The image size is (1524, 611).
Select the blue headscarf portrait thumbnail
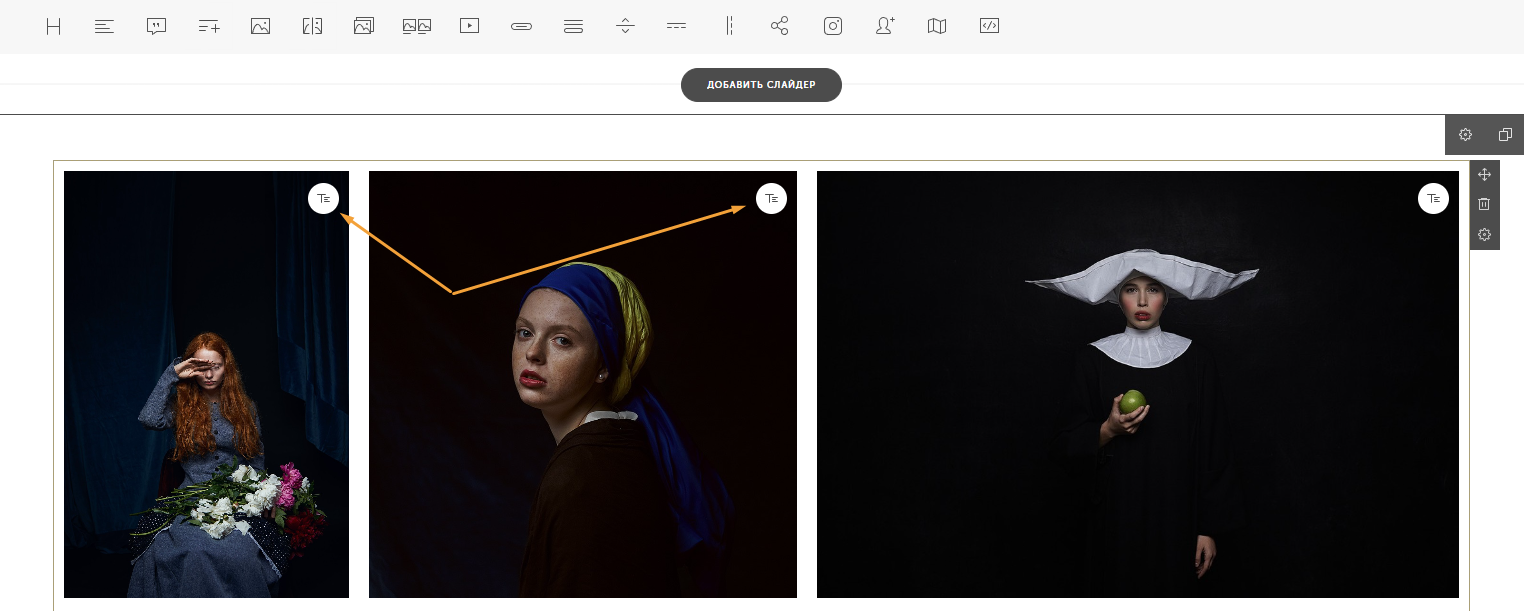(583, 384)
